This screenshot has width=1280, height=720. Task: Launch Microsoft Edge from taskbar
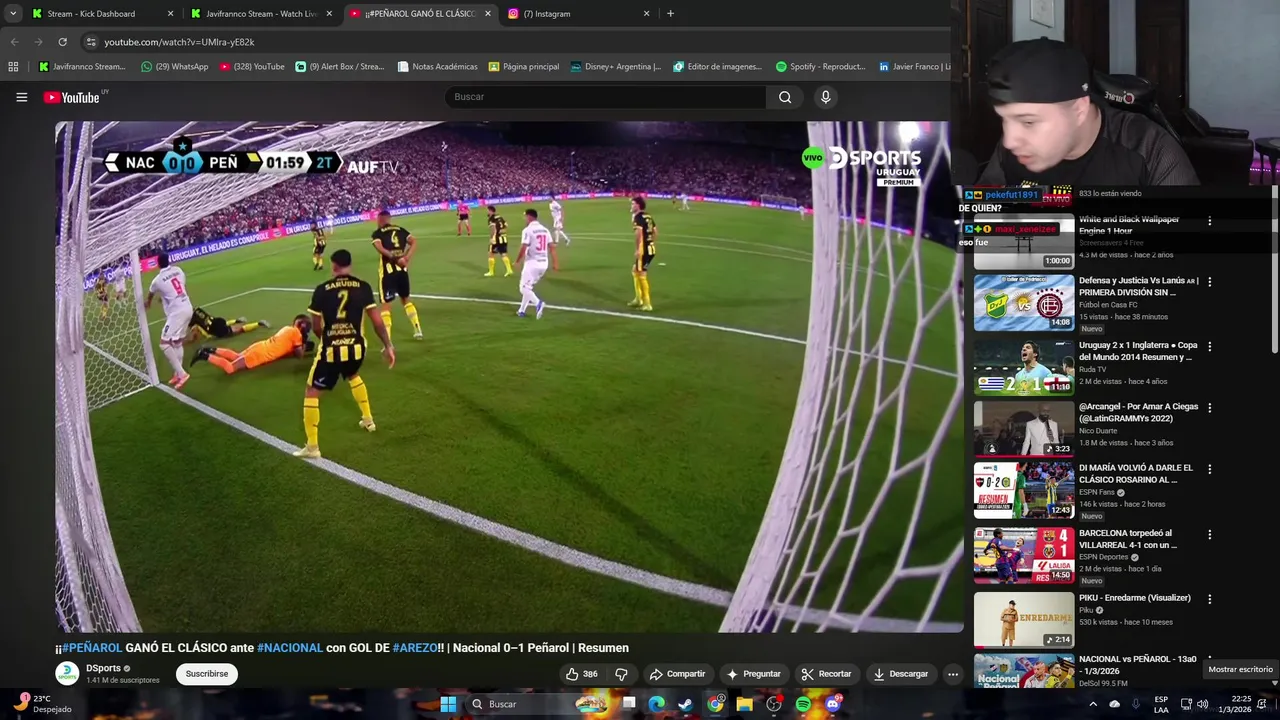point(656,704)
